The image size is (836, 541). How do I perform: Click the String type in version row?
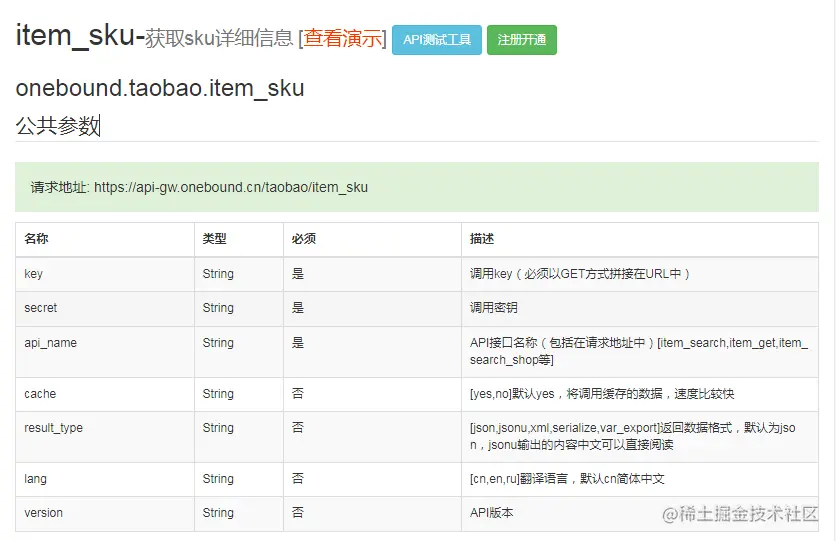pyautogui.click(x=218, y=513)
